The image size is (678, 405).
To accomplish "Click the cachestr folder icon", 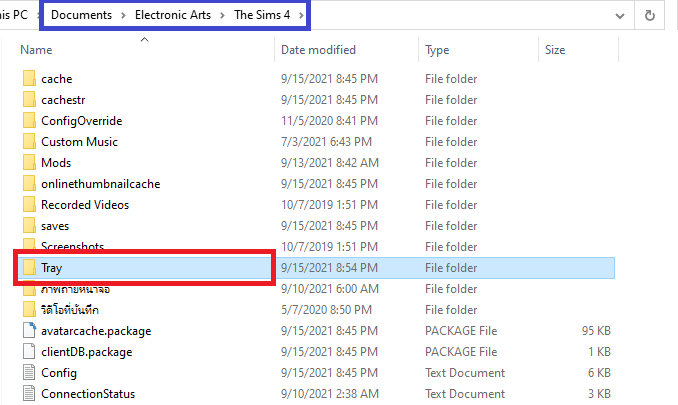I will pyautogui.click(x=29, y=99).
